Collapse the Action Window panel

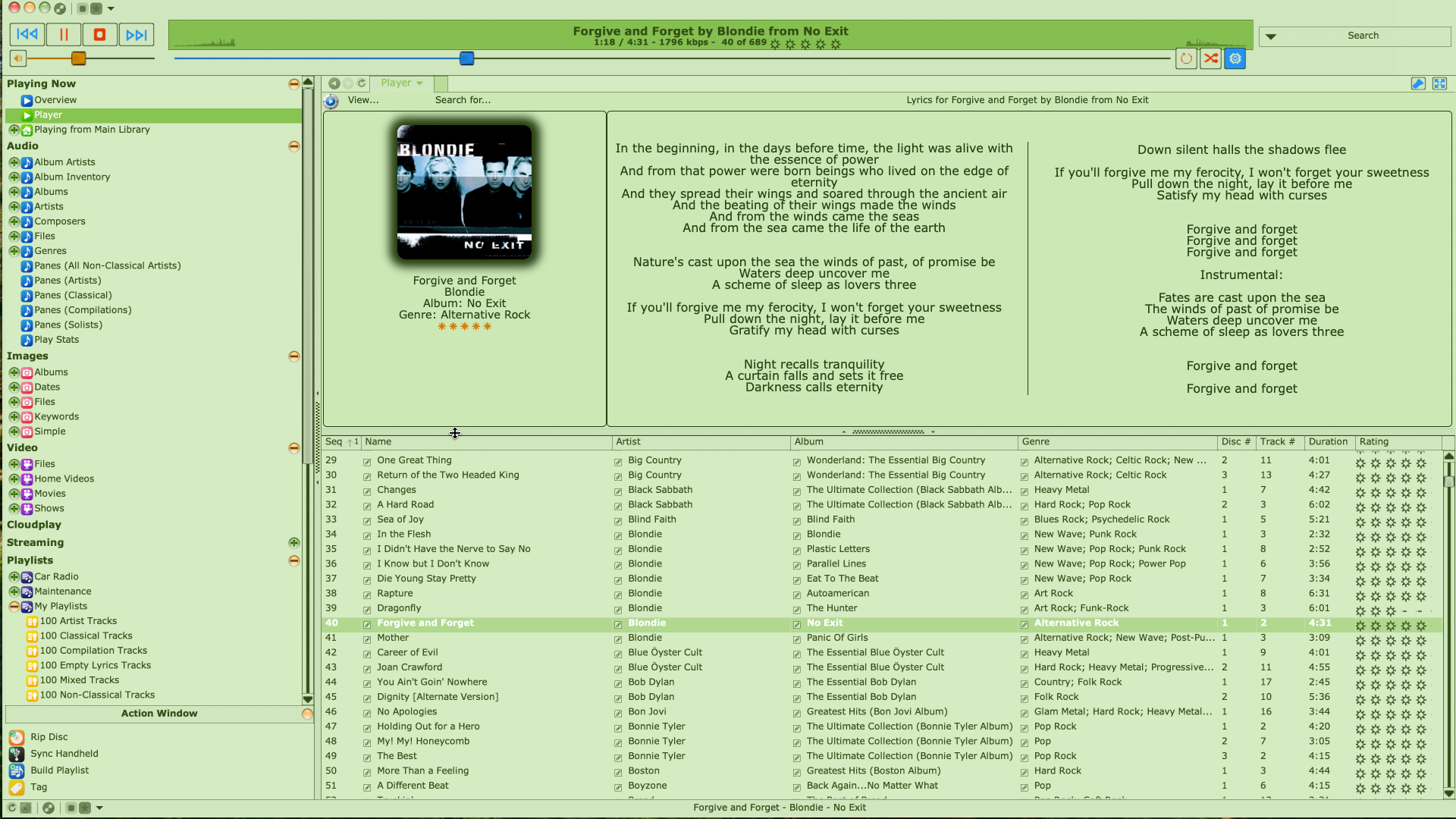pos(307,714)
